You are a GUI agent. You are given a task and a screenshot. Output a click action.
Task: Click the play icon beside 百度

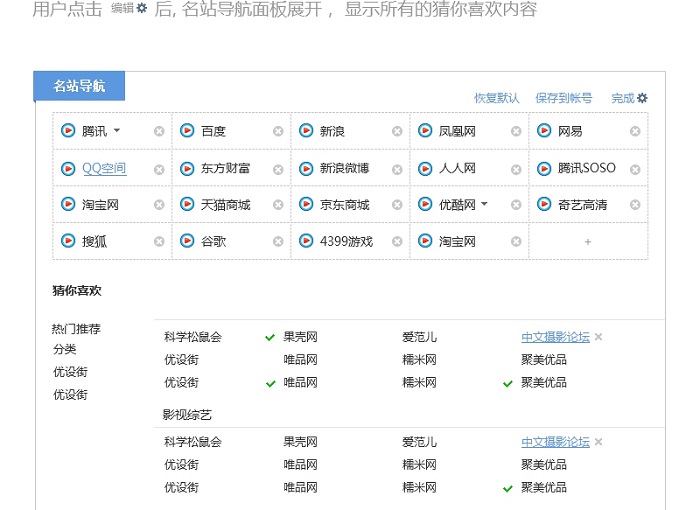click(x=187, y=130)
